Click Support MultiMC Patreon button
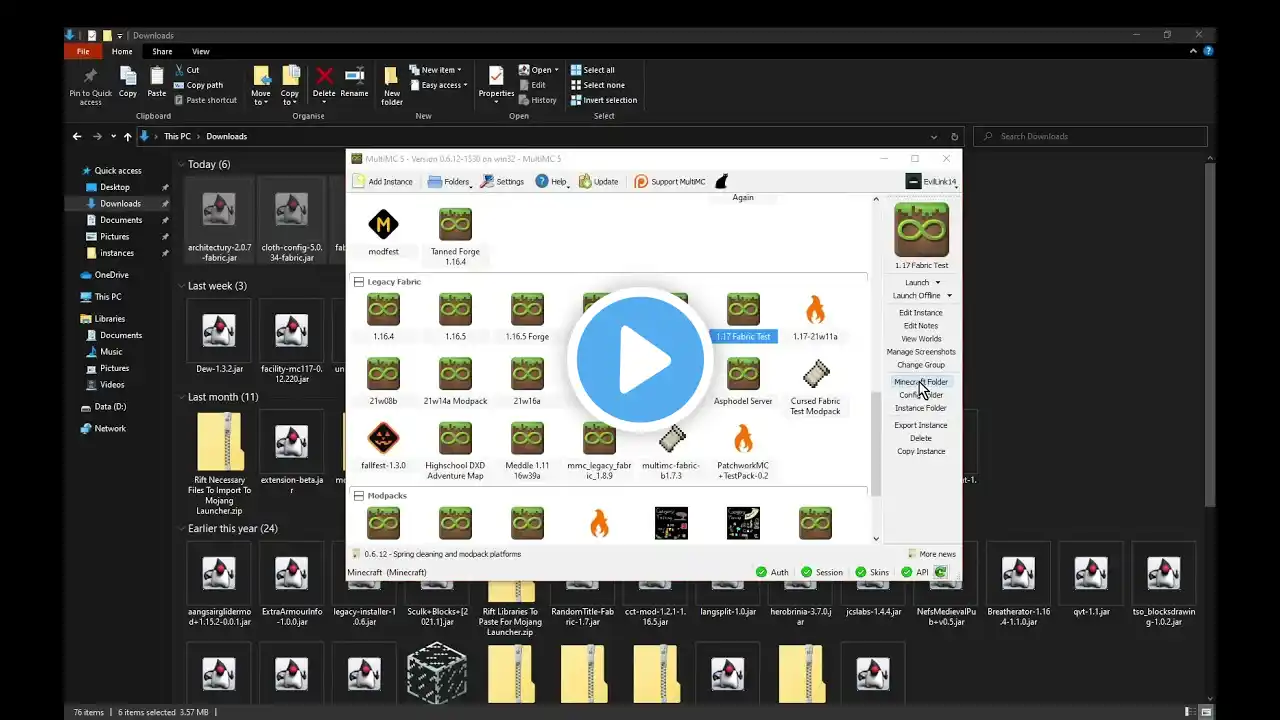 click(669, 181)
